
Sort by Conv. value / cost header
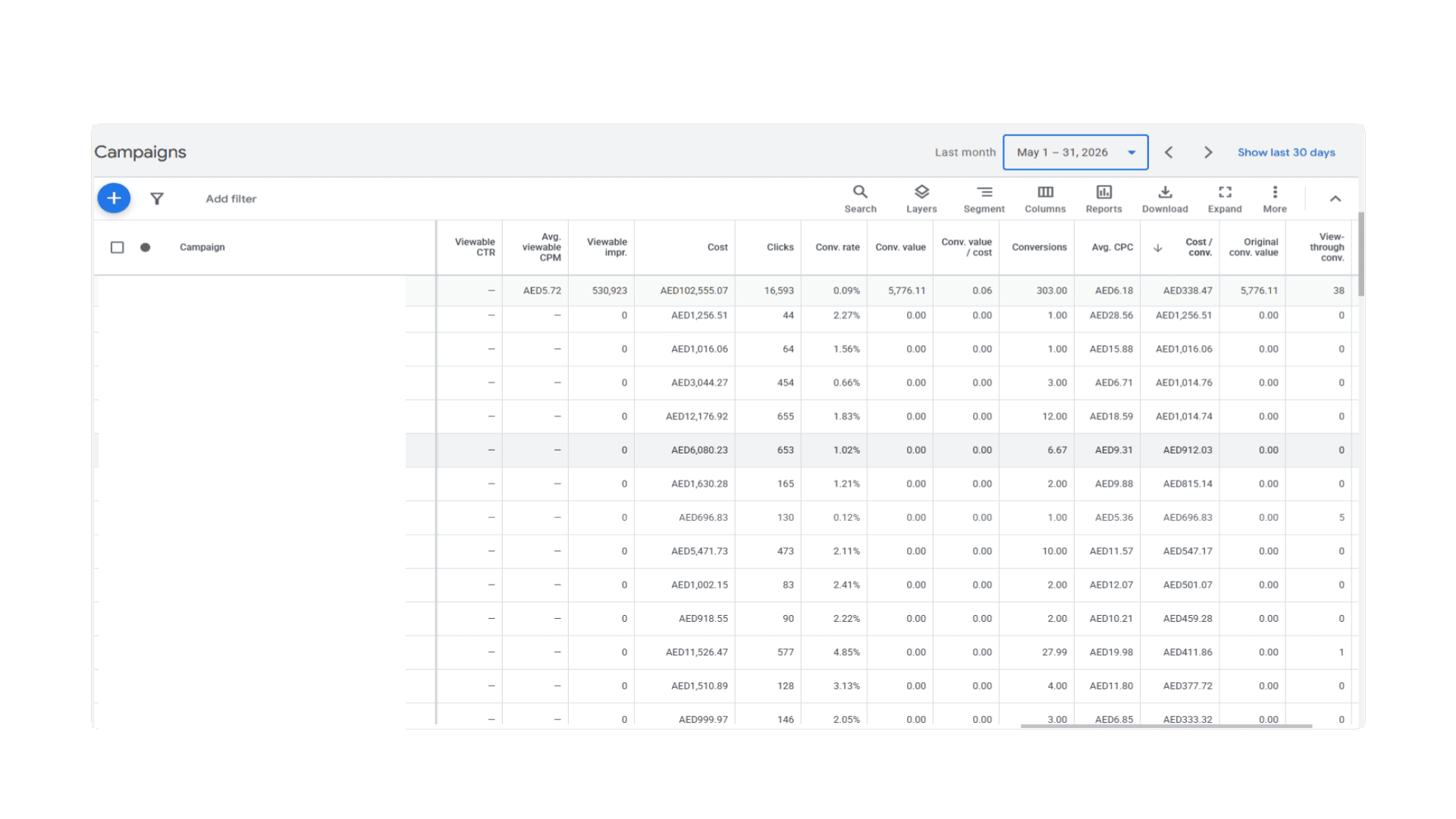click(966, 247)
